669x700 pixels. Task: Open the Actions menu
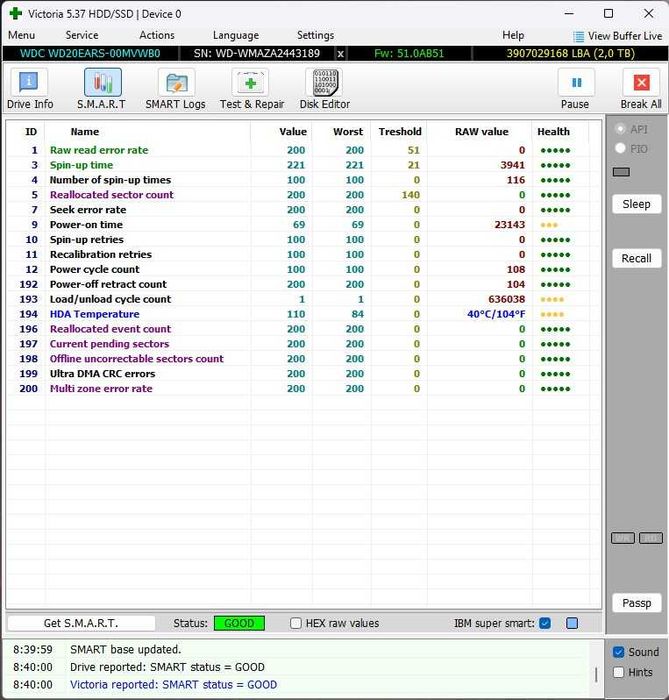(157, 35)
